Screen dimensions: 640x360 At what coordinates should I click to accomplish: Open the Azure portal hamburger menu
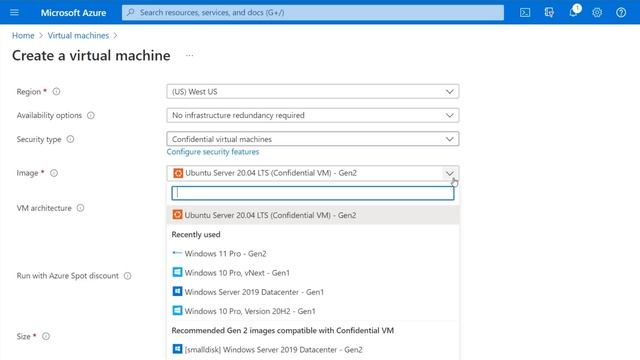[14, 12]
